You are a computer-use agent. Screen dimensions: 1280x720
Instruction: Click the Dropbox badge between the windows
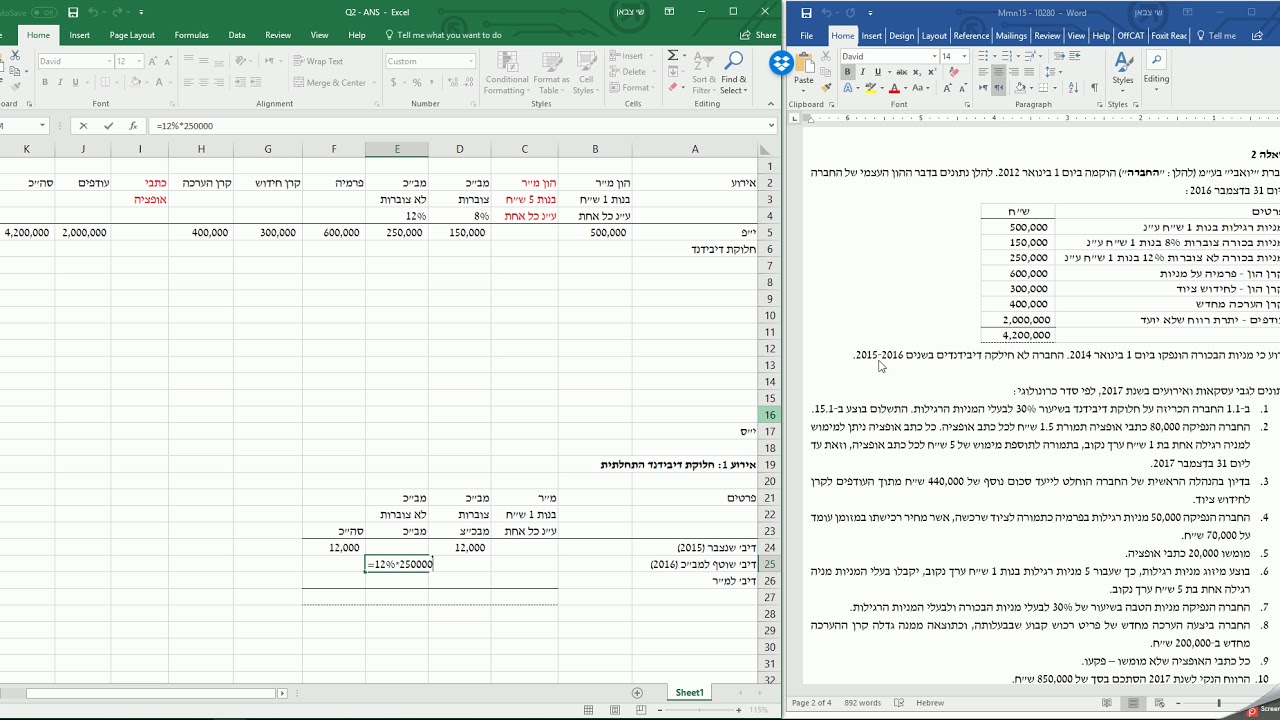[x=781, y=64]
